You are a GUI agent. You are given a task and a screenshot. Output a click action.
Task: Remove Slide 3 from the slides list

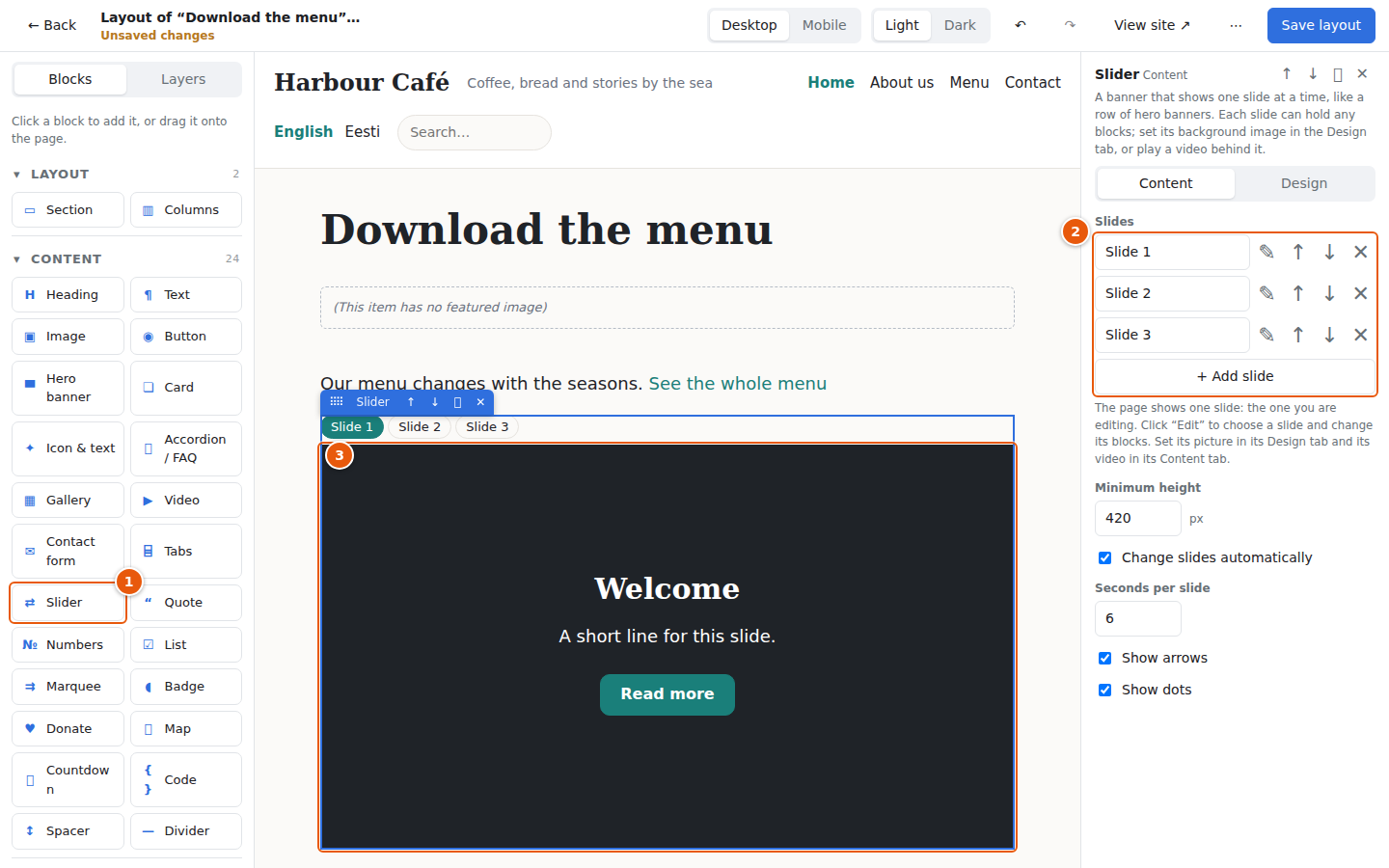point(1360,335)
